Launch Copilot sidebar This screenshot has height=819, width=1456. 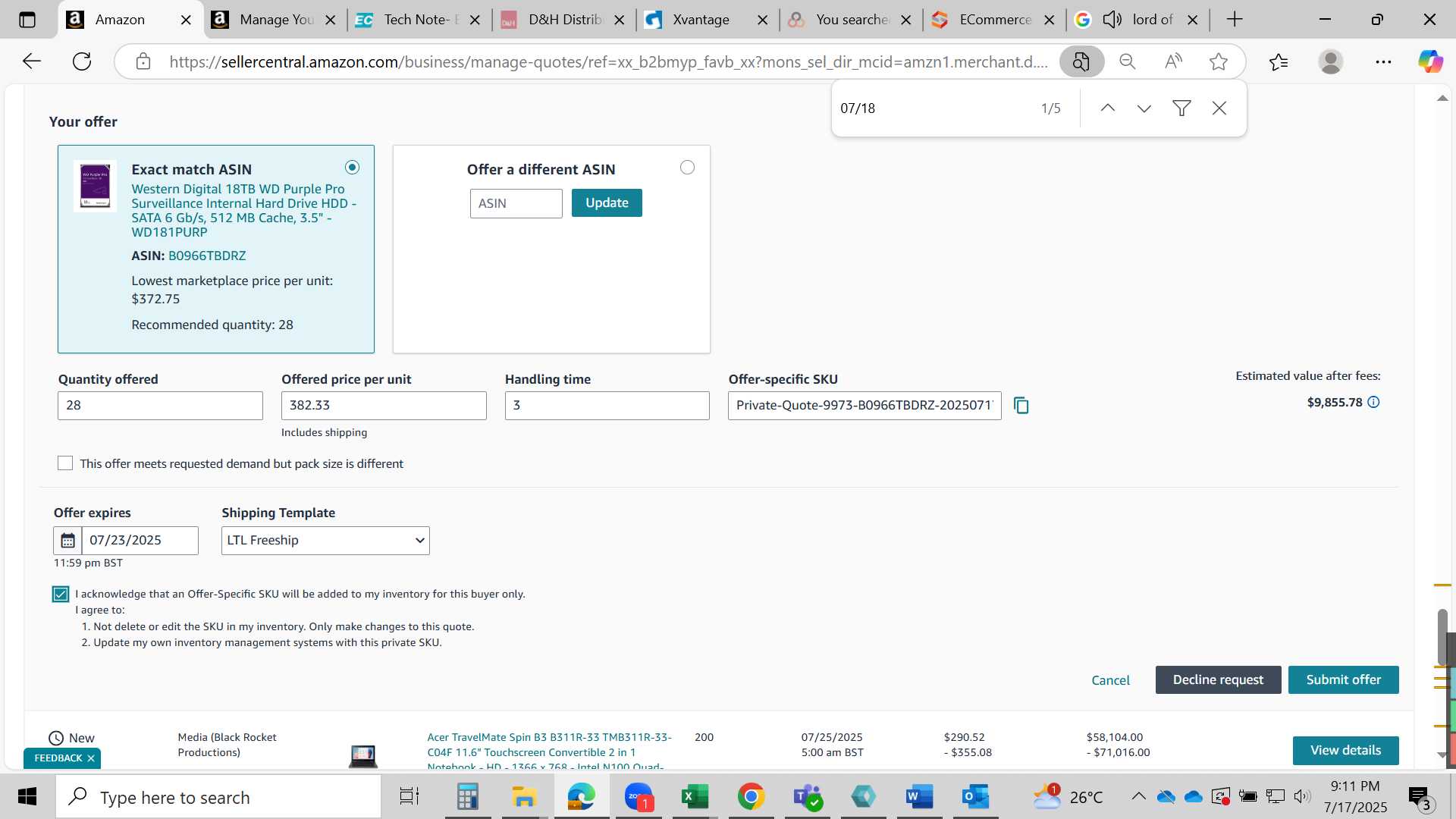pyautogui.click(x=1430, y=61)
